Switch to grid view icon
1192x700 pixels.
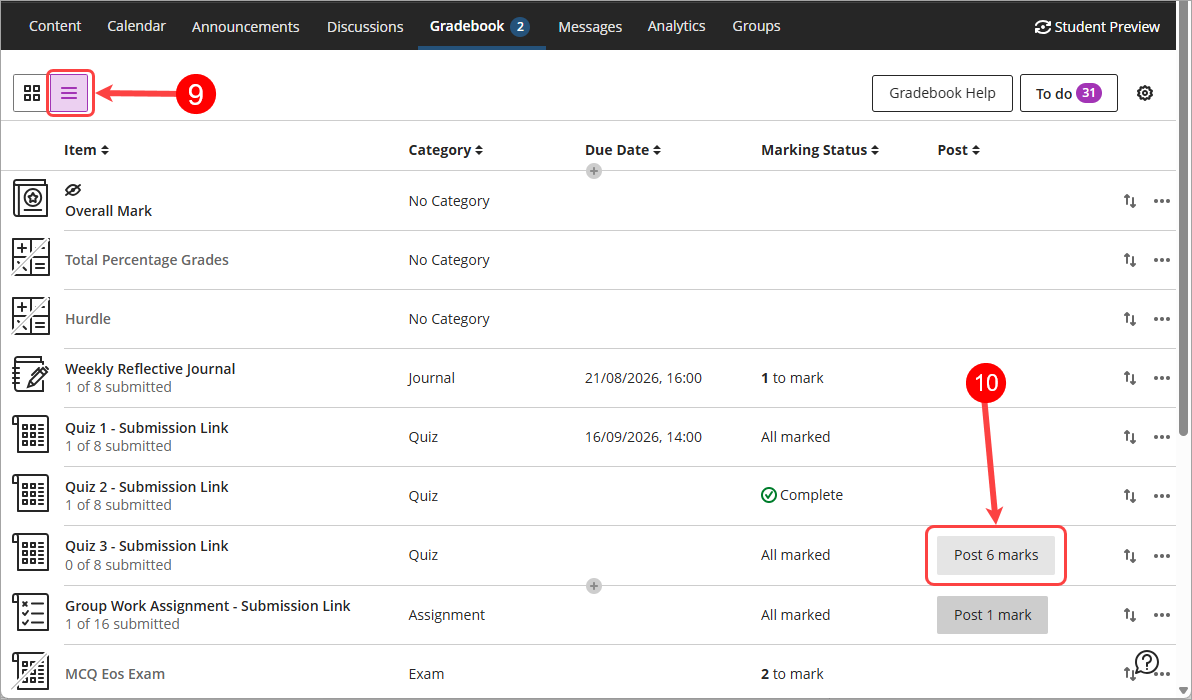click(x=32, y=93)
